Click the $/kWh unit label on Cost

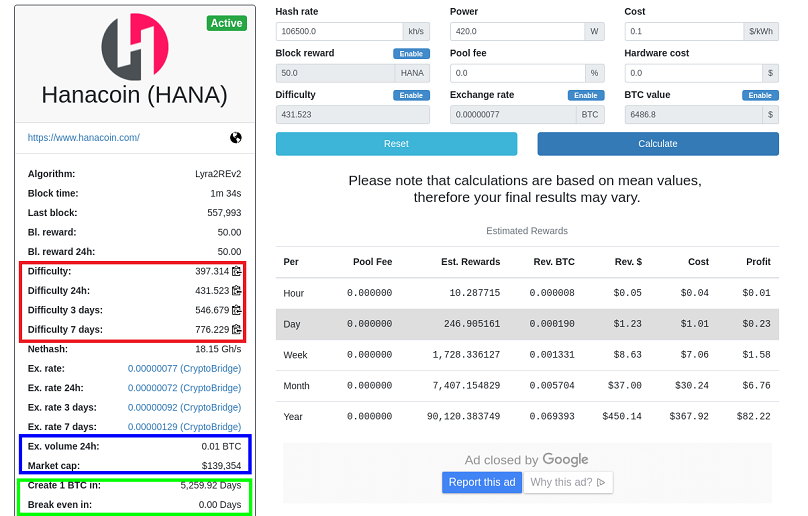pos(761,31)
